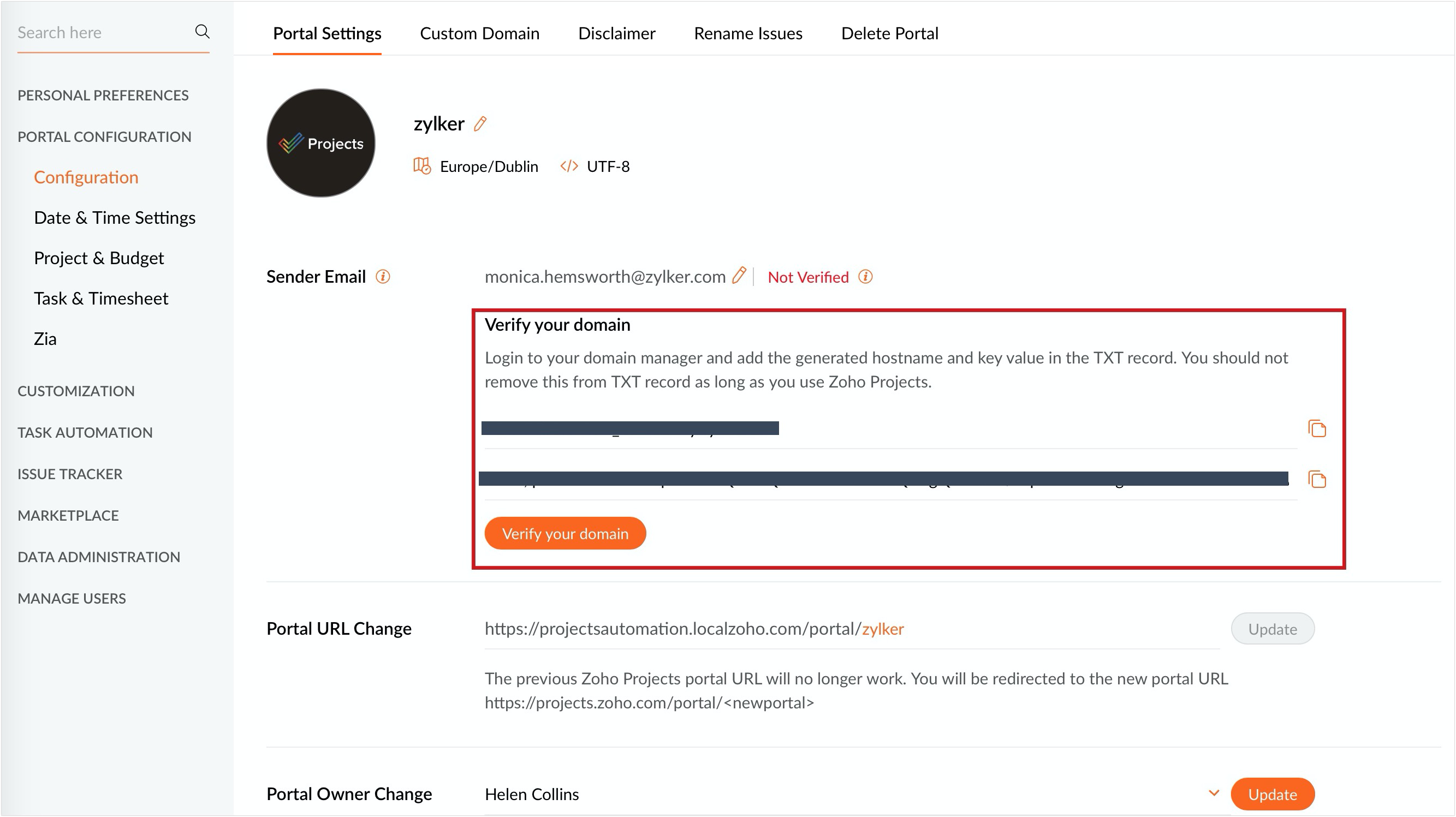
Task: Click info icon beside Not Verified
Action: click(x=865, y=276)
